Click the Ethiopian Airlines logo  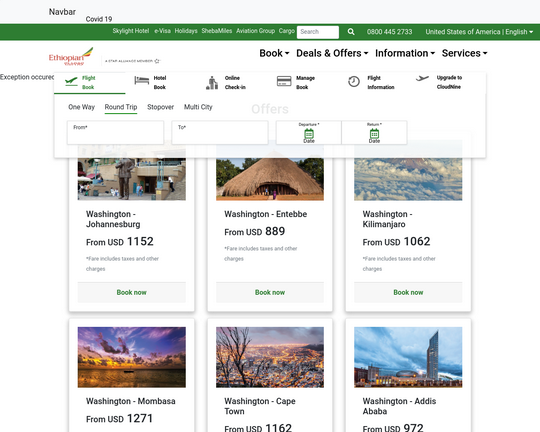pyautogui.click(x=71, y=57)
